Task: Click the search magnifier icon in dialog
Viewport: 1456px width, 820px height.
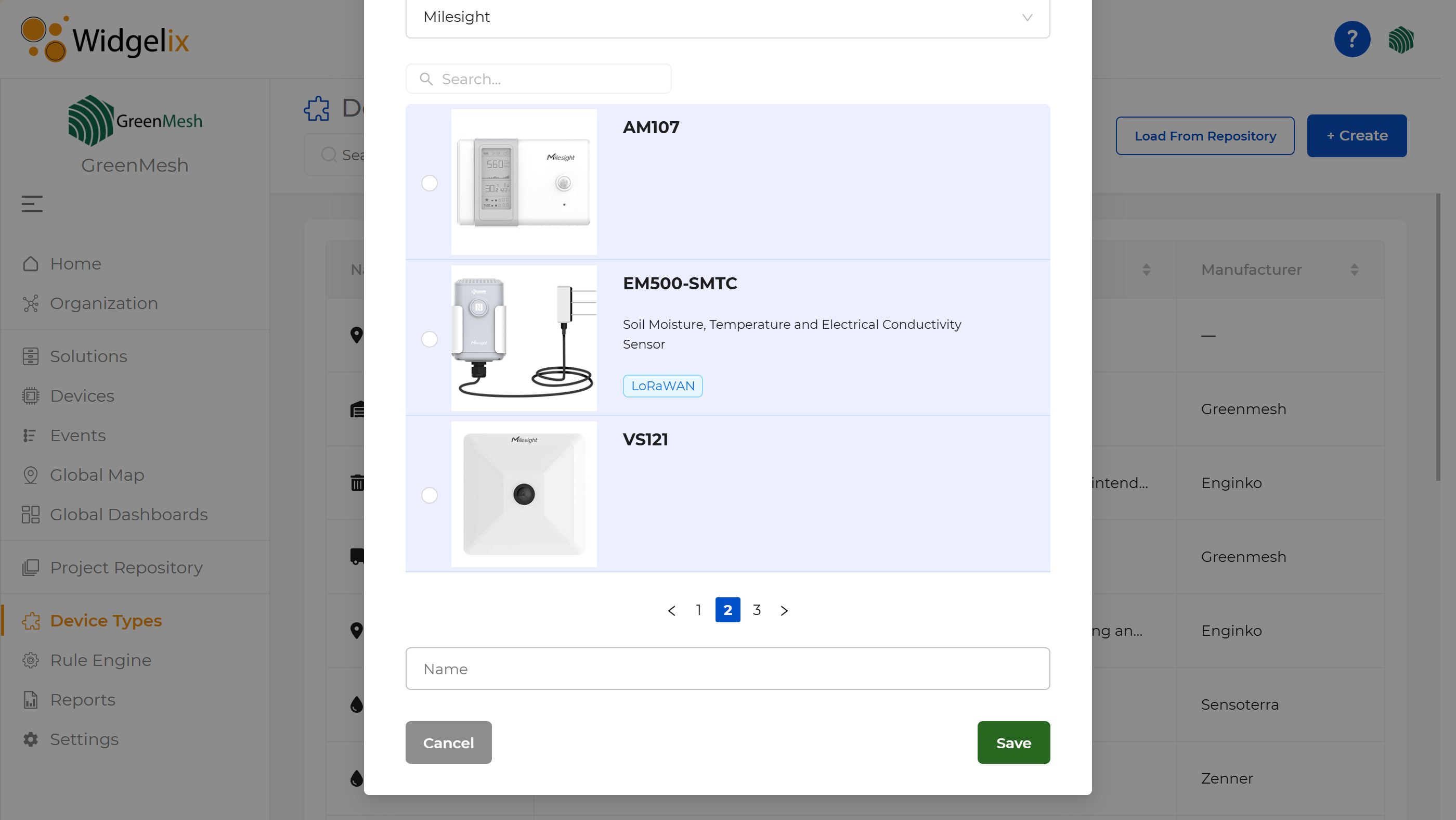Action: [426, 79]
